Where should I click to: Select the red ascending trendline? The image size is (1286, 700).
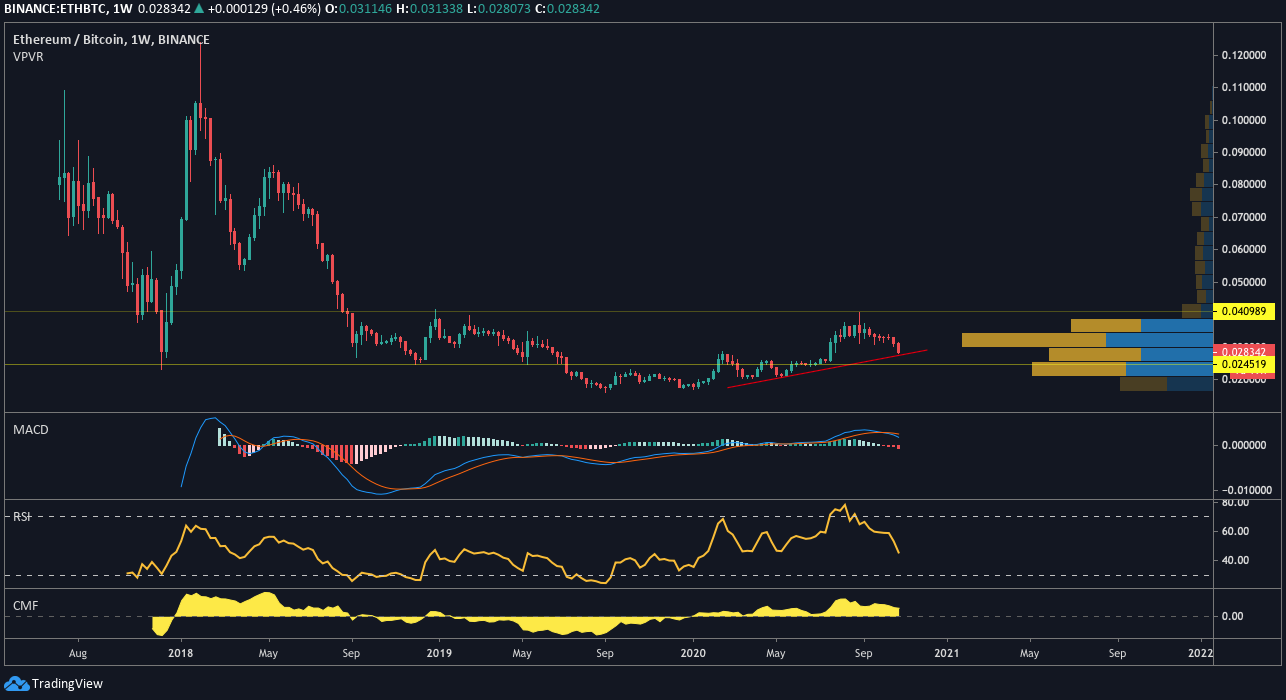coord(828,368)
